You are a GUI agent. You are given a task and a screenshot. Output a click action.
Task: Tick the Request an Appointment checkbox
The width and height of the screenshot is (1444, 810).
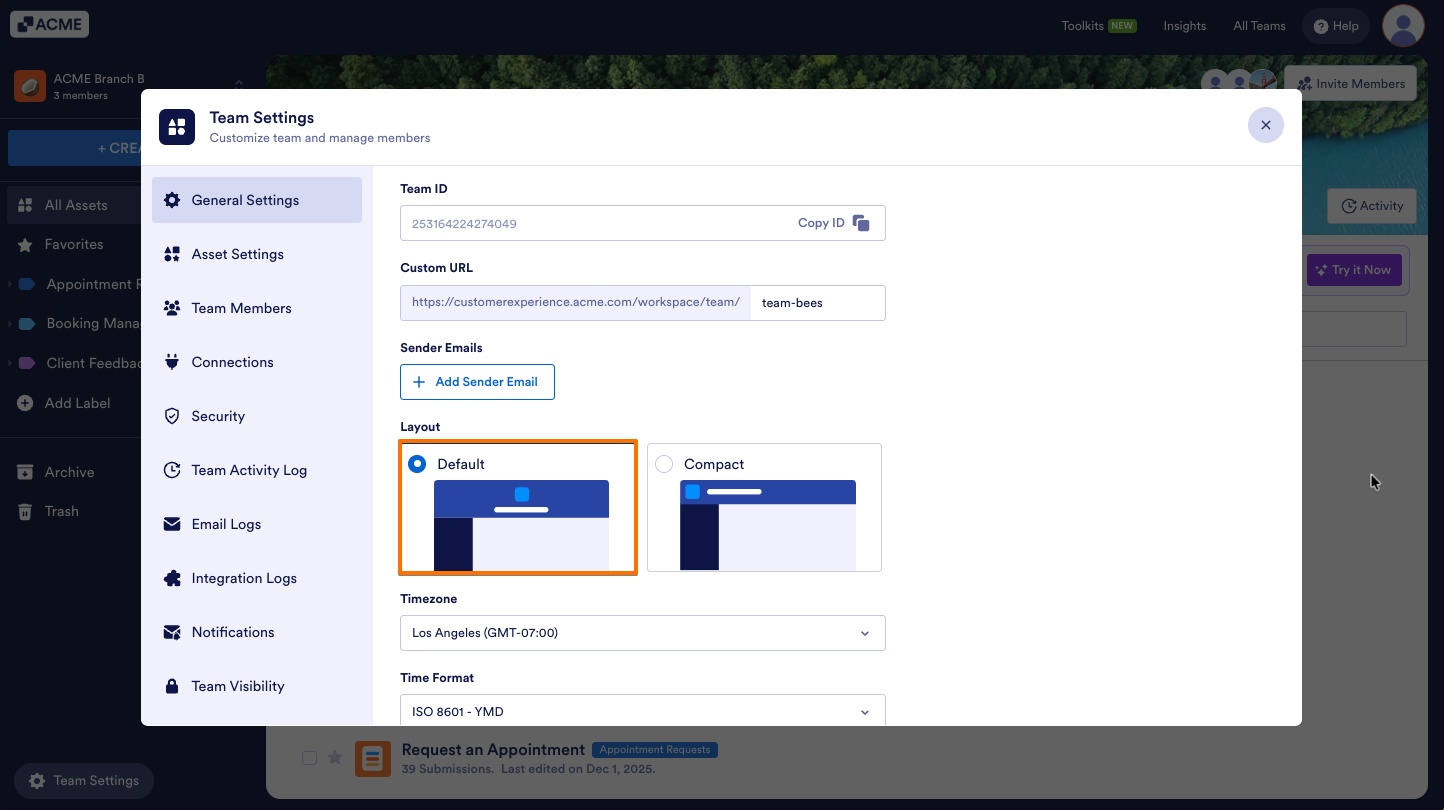(x=310, y=758)
